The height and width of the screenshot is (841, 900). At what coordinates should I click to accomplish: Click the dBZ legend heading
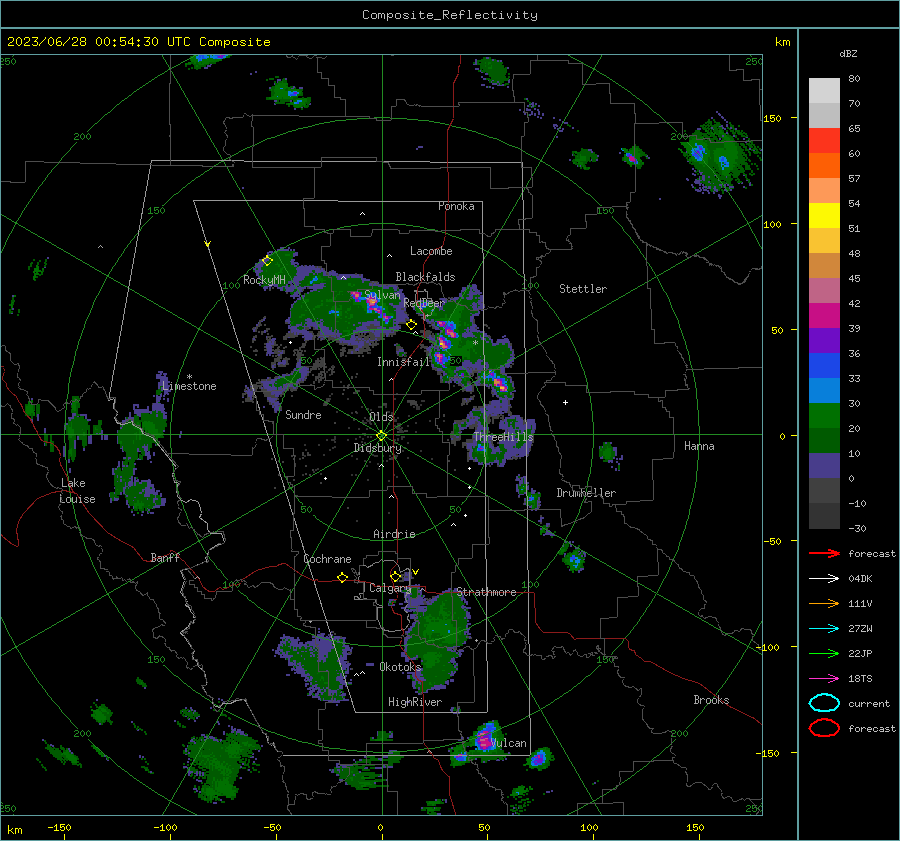[x=848, y=53]
